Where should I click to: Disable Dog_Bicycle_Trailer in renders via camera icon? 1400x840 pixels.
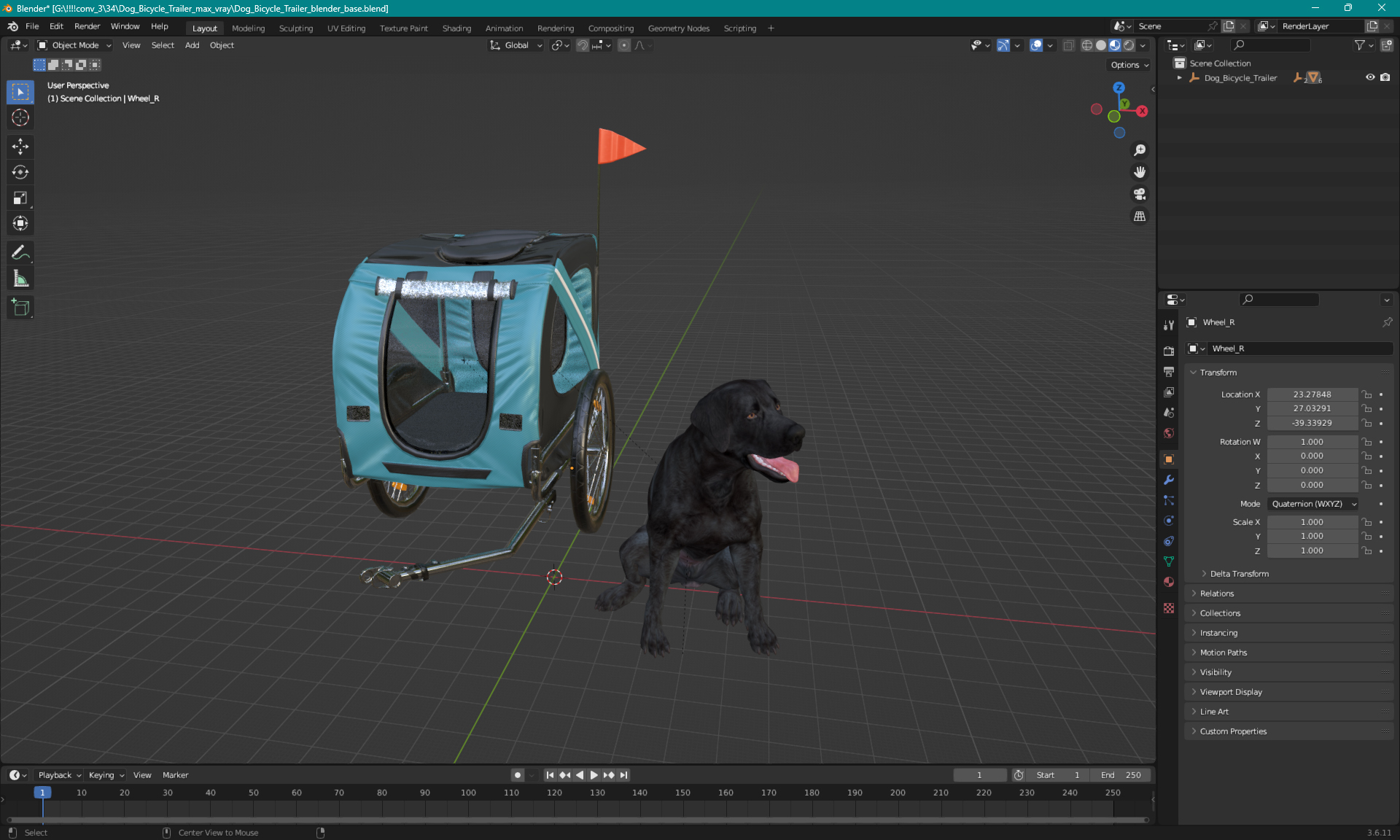(x=1385, y=77)
